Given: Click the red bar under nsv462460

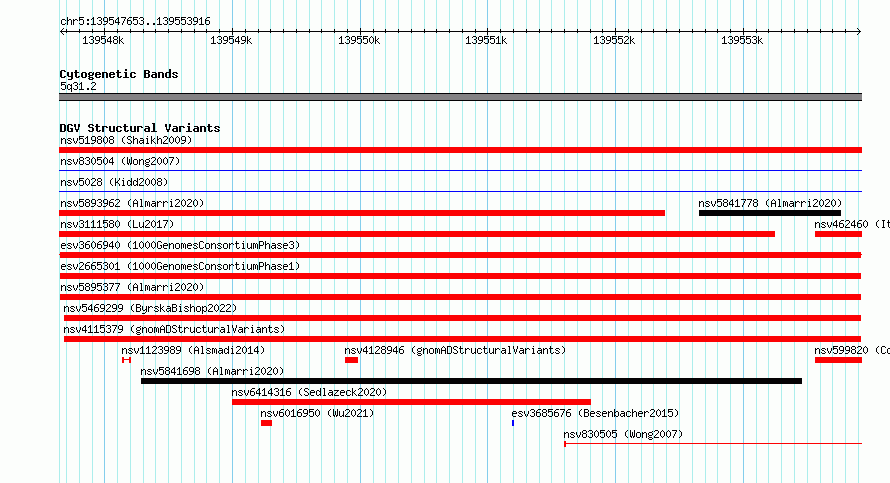Looking at the screenshot, I should [838, 234].
